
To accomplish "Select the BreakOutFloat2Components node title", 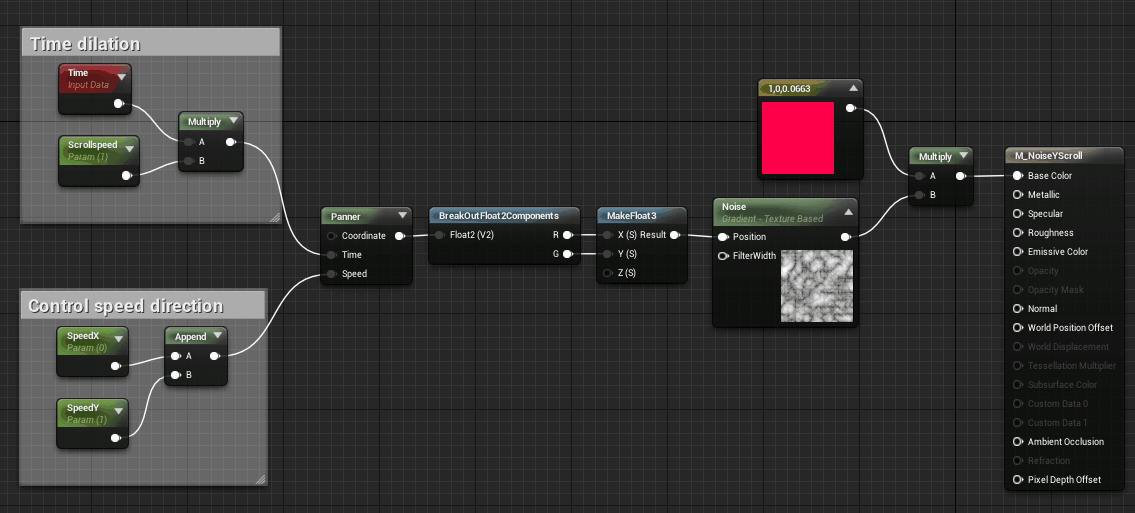I will pyautogui.click(x=499, y=216).
